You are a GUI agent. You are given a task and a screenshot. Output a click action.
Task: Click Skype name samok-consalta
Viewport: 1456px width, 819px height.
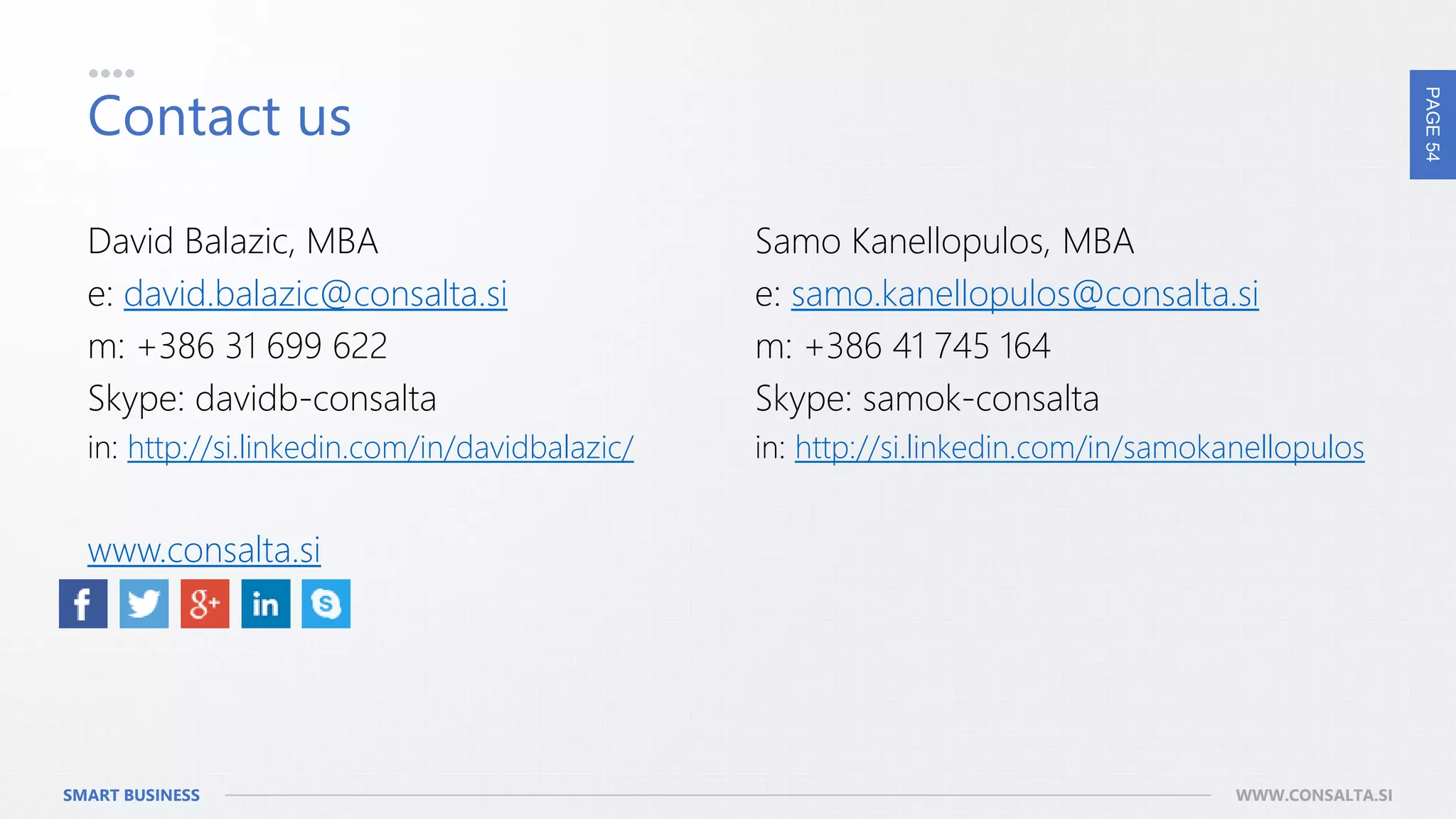pyautogui.click(x=980, y=398)
